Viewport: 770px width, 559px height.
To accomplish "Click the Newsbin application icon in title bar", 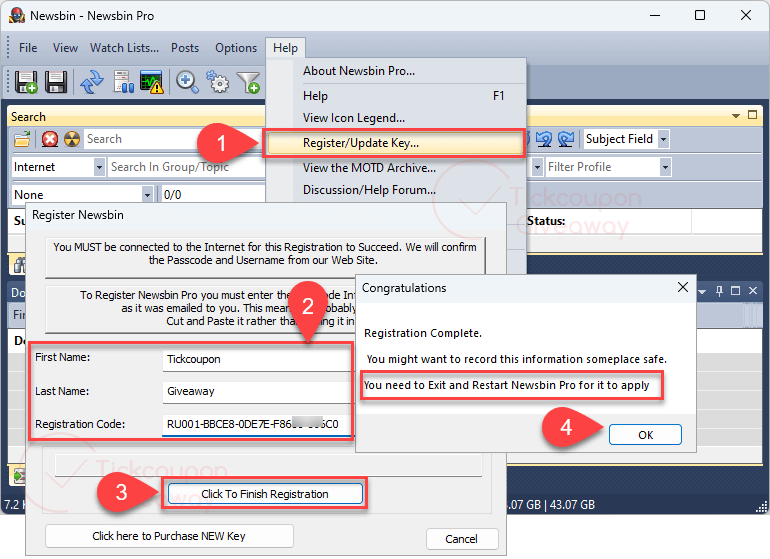I will (17, 16).
